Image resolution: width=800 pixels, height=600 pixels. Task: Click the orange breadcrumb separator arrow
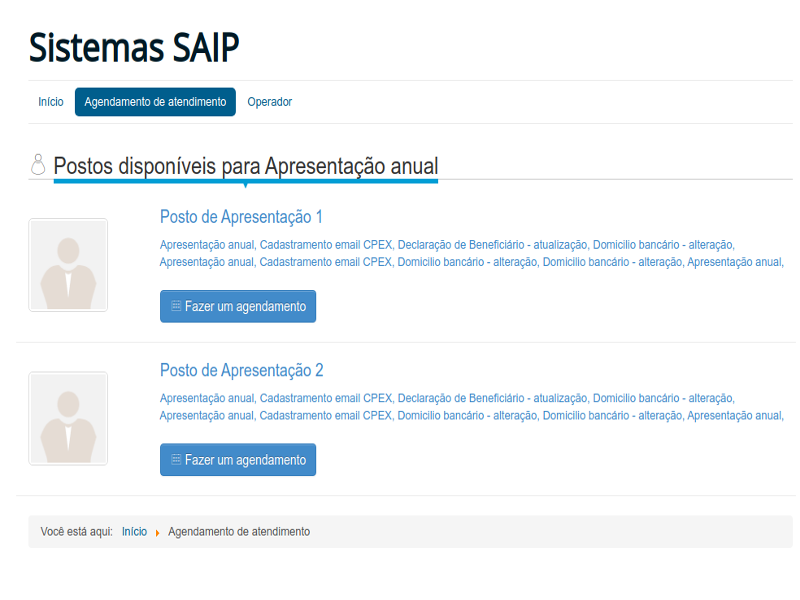158,533
